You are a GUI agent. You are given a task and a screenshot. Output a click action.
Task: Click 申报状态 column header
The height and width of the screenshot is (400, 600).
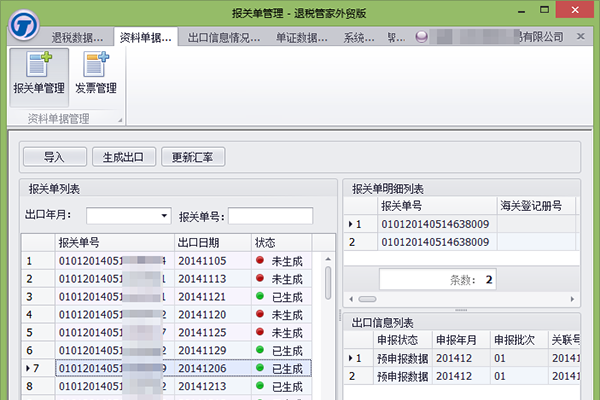(403, 340)
